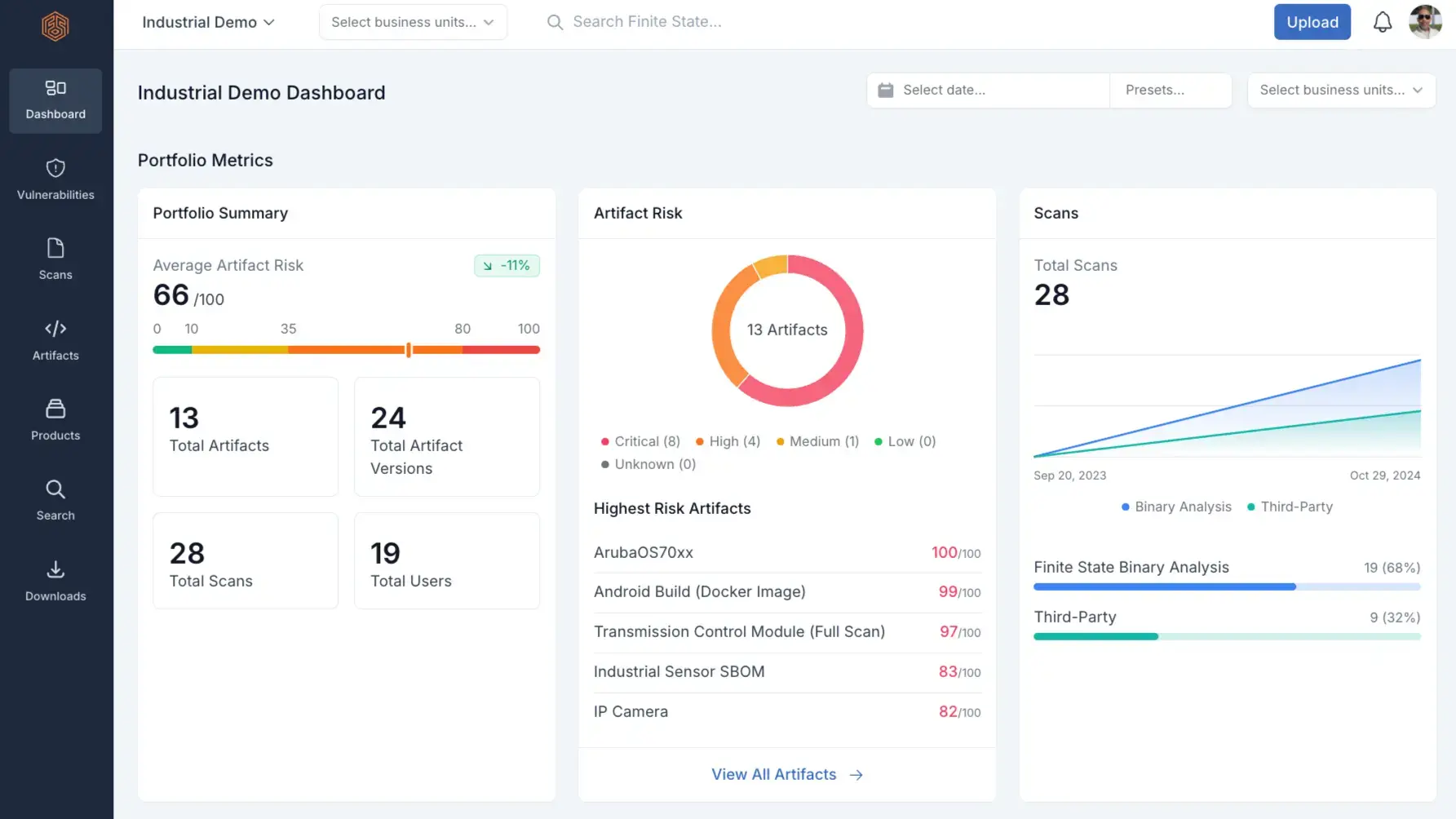Expand the Industrial Demo organization dropdown
Viewport: 1456px width, 819px height.
coord(208,22)
